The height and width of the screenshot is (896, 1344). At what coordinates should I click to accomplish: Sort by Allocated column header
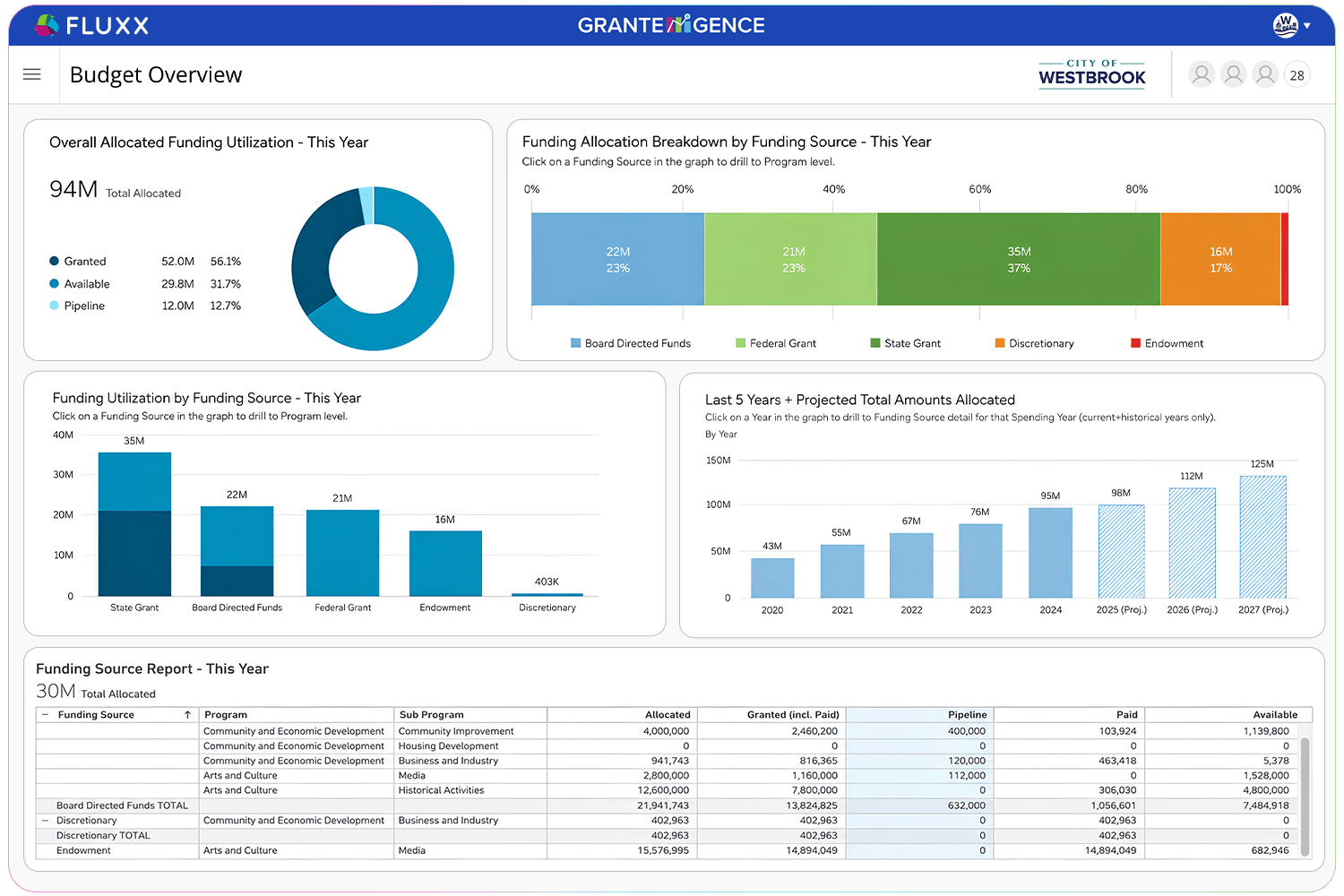622,714
